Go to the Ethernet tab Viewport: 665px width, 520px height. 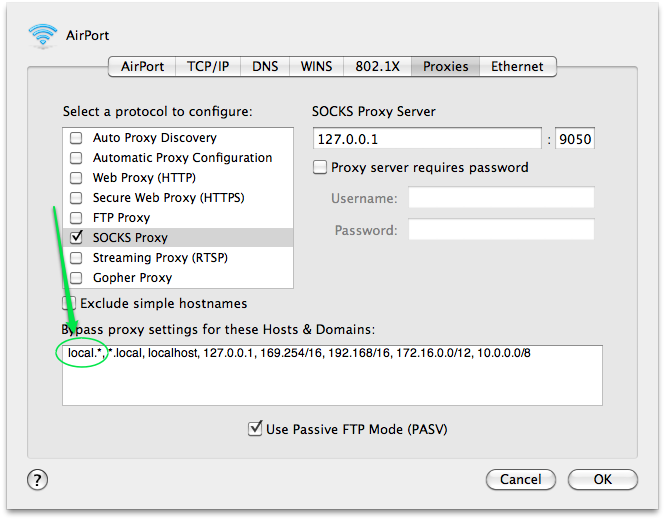tap(517, 67)
